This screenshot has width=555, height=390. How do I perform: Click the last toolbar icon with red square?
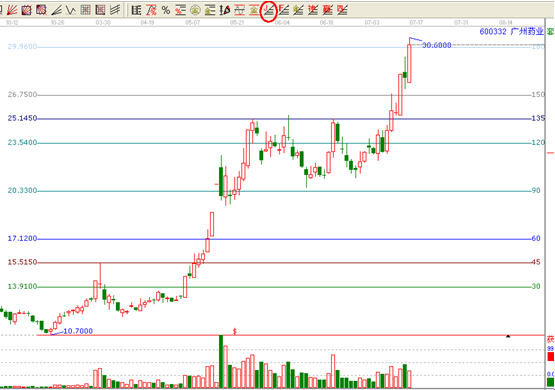pos(342,10)
